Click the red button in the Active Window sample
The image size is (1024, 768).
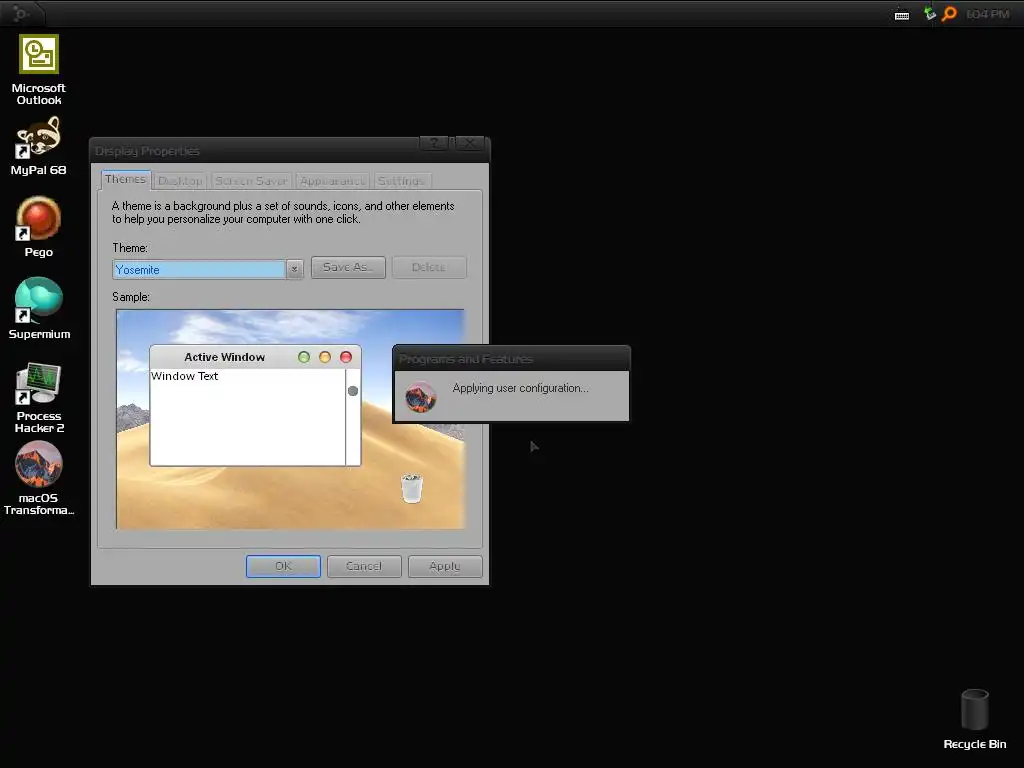click(345, 357)
